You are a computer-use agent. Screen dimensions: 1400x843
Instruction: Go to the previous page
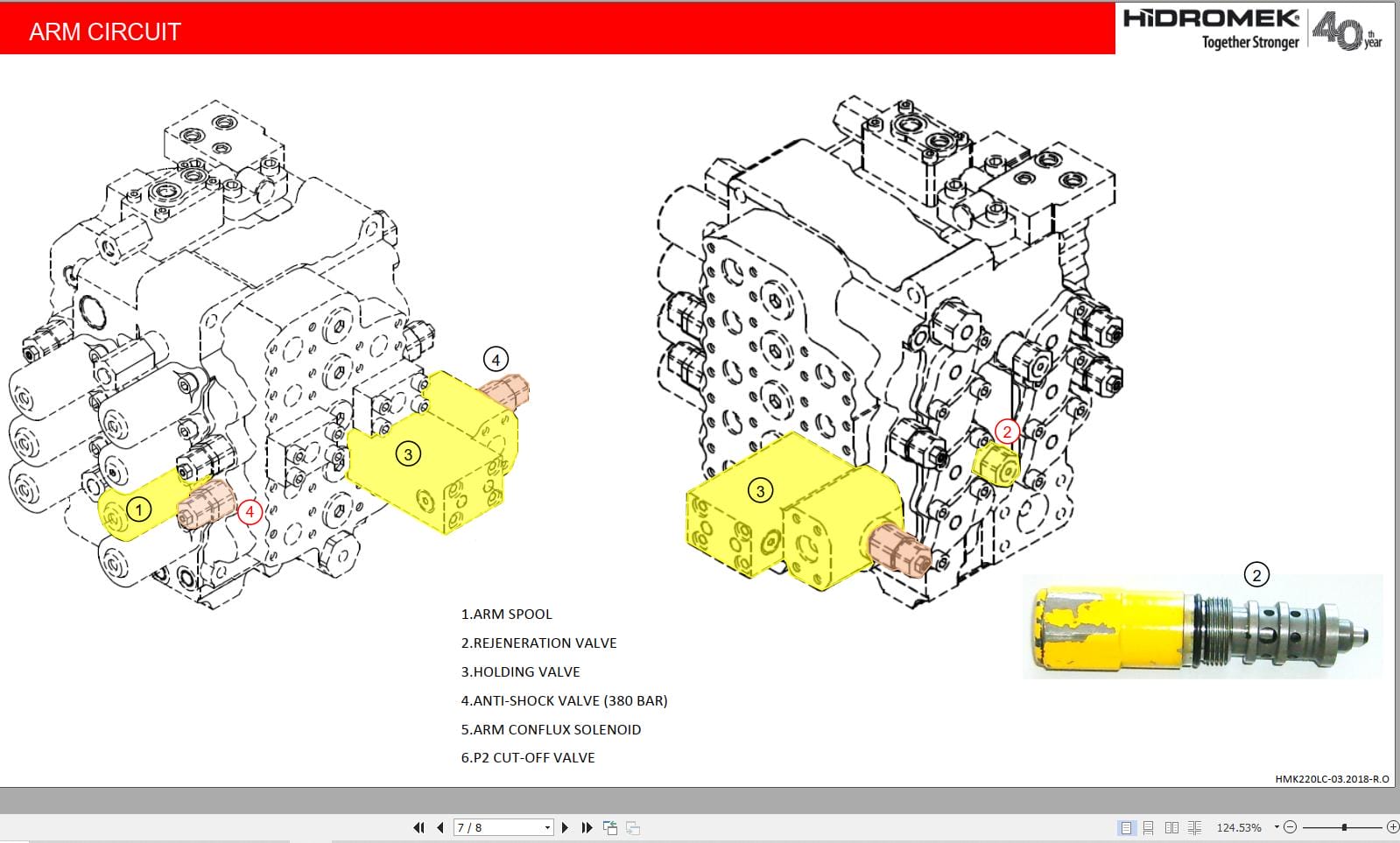coord(440,827)
